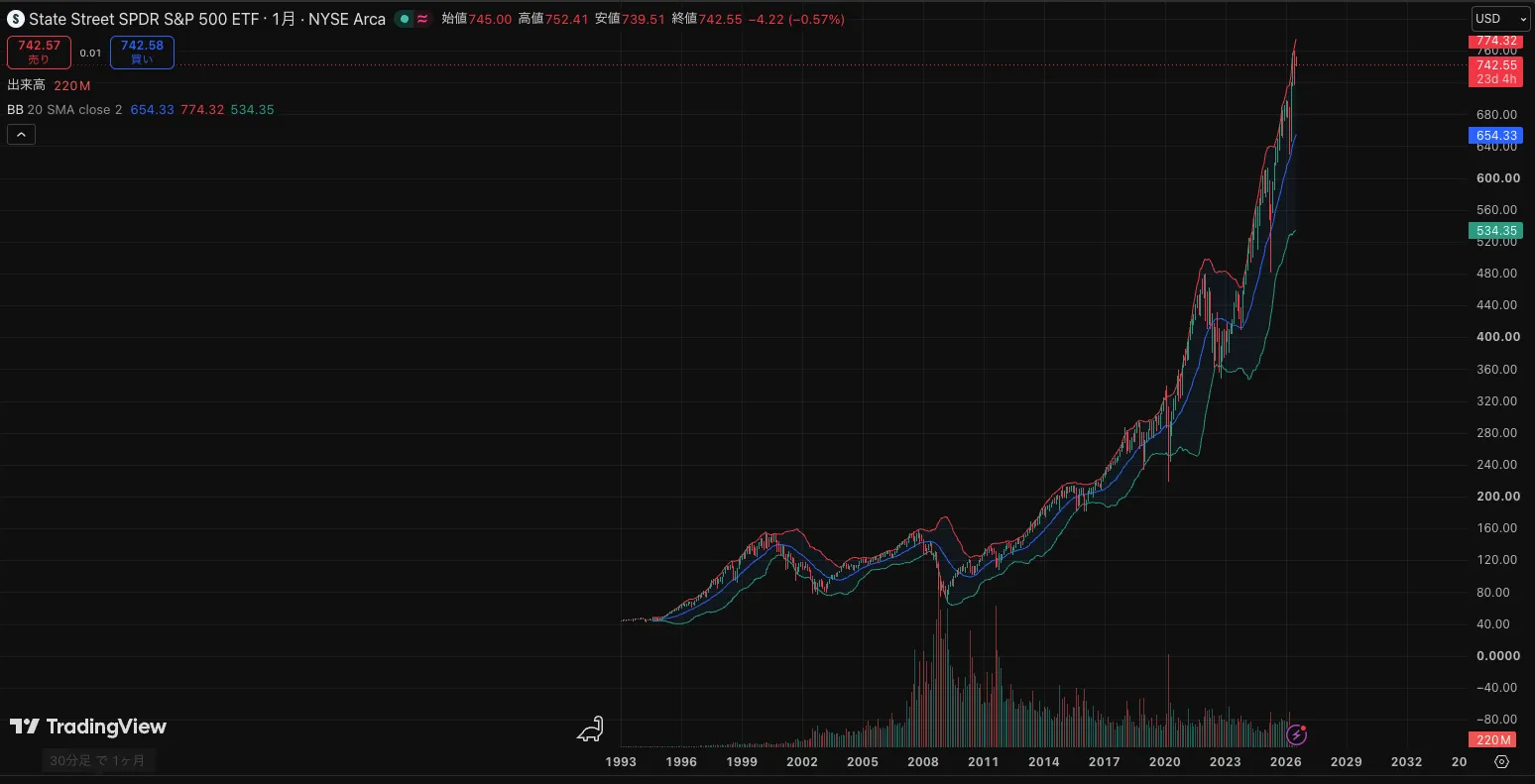Click the 高値 752.41 high value
This screenshot has height=784, width=1535.
(x=553, y=19)
